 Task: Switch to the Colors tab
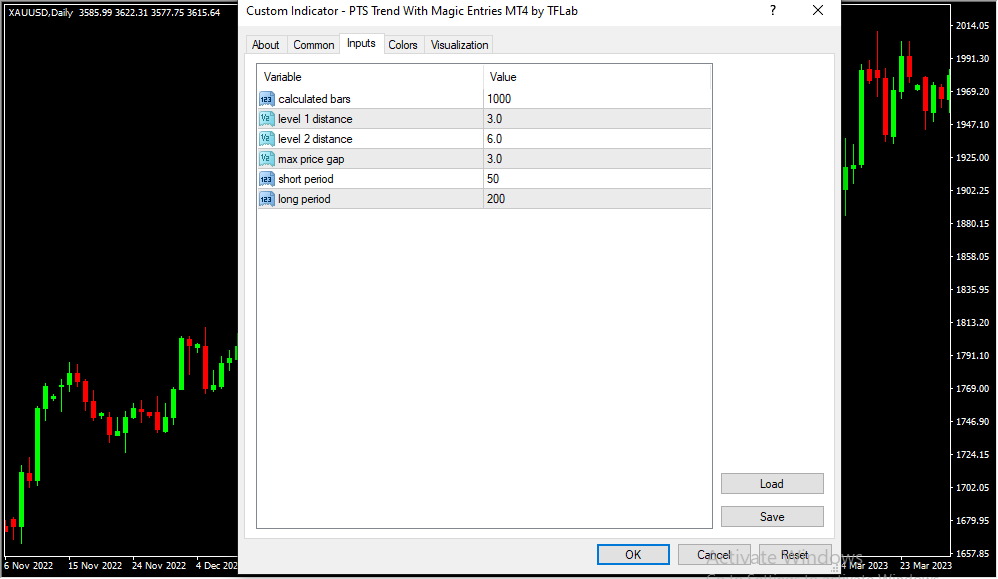click(x=403, y=45)
